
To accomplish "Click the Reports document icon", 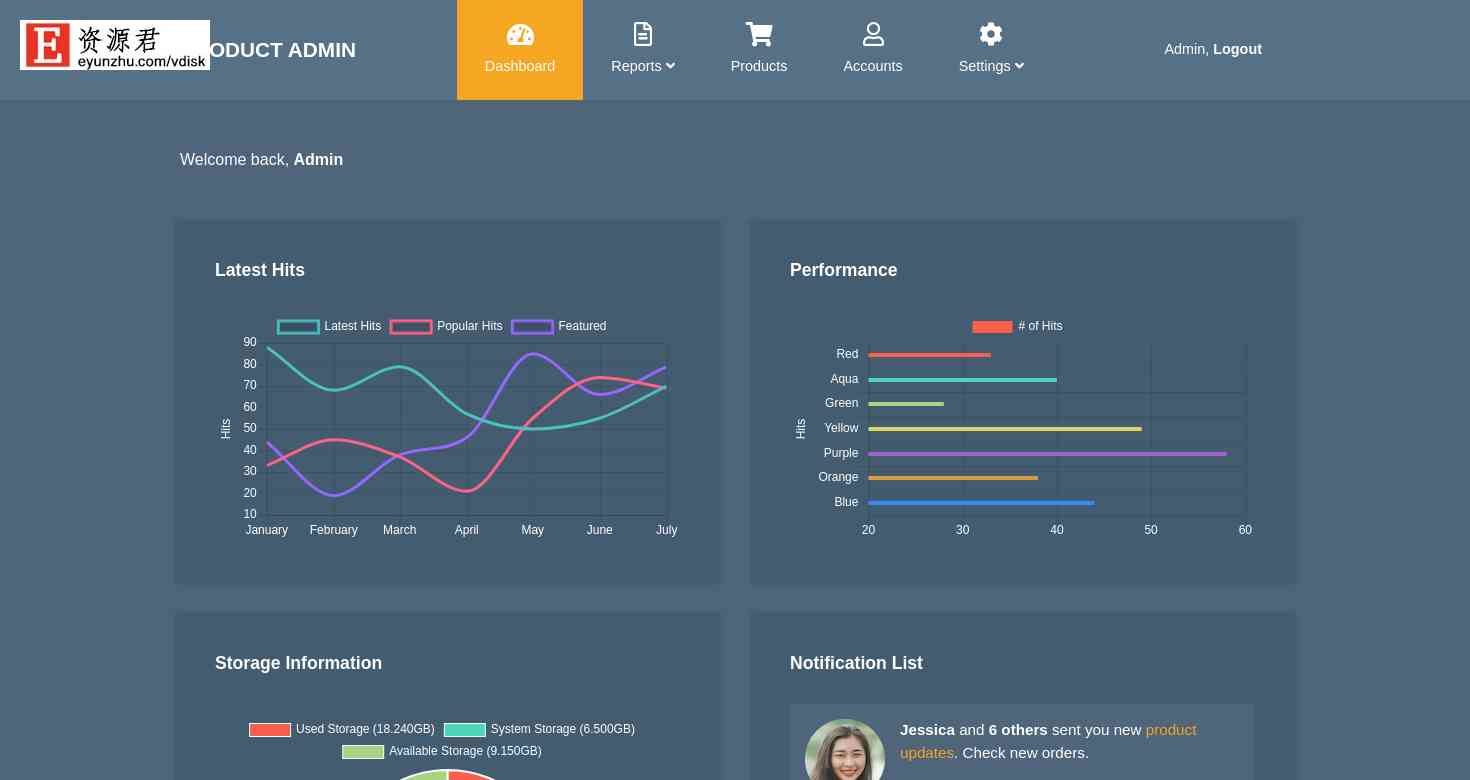I will [643, 35].
